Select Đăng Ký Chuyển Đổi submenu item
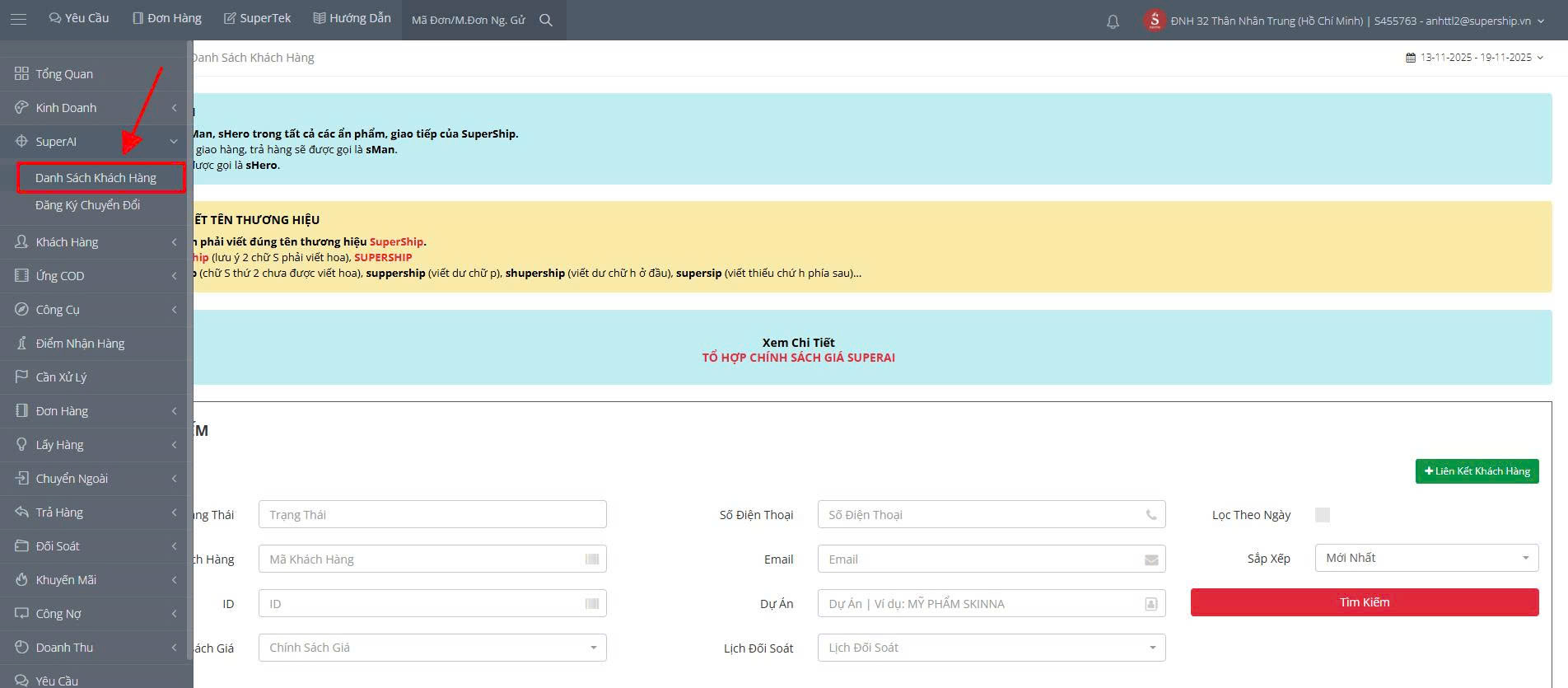 coord(87,205)
